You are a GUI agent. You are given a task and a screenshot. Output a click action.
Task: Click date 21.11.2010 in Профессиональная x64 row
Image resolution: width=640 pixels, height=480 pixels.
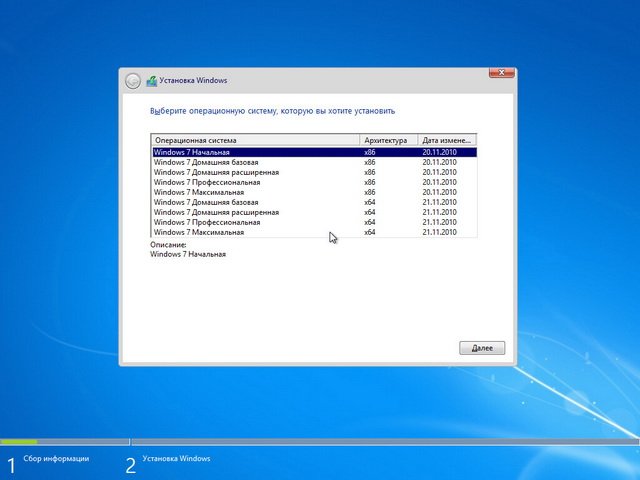coord(439,222)
